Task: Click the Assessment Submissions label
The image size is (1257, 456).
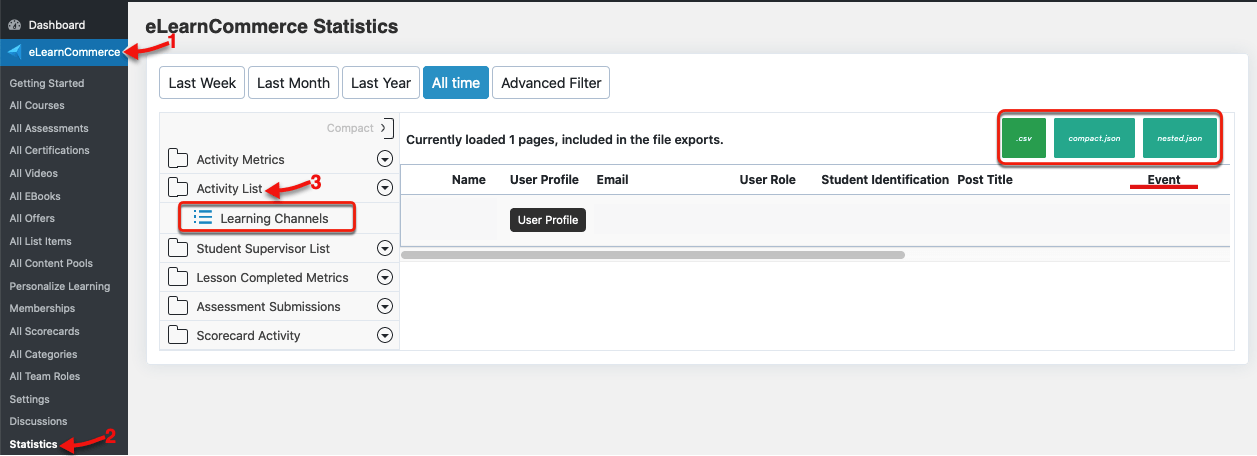Action: (x=268, y=306)
